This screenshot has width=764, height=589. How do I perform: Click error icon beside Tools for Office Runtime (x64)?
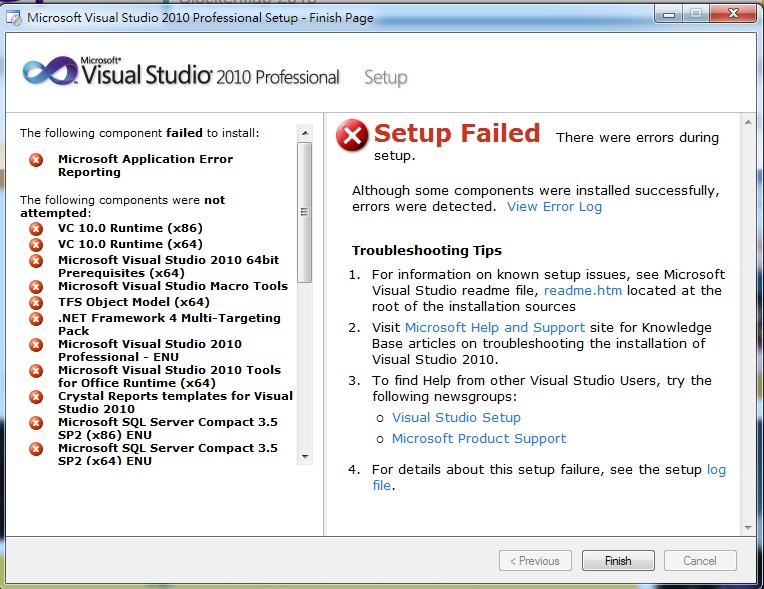pos(36,371)
